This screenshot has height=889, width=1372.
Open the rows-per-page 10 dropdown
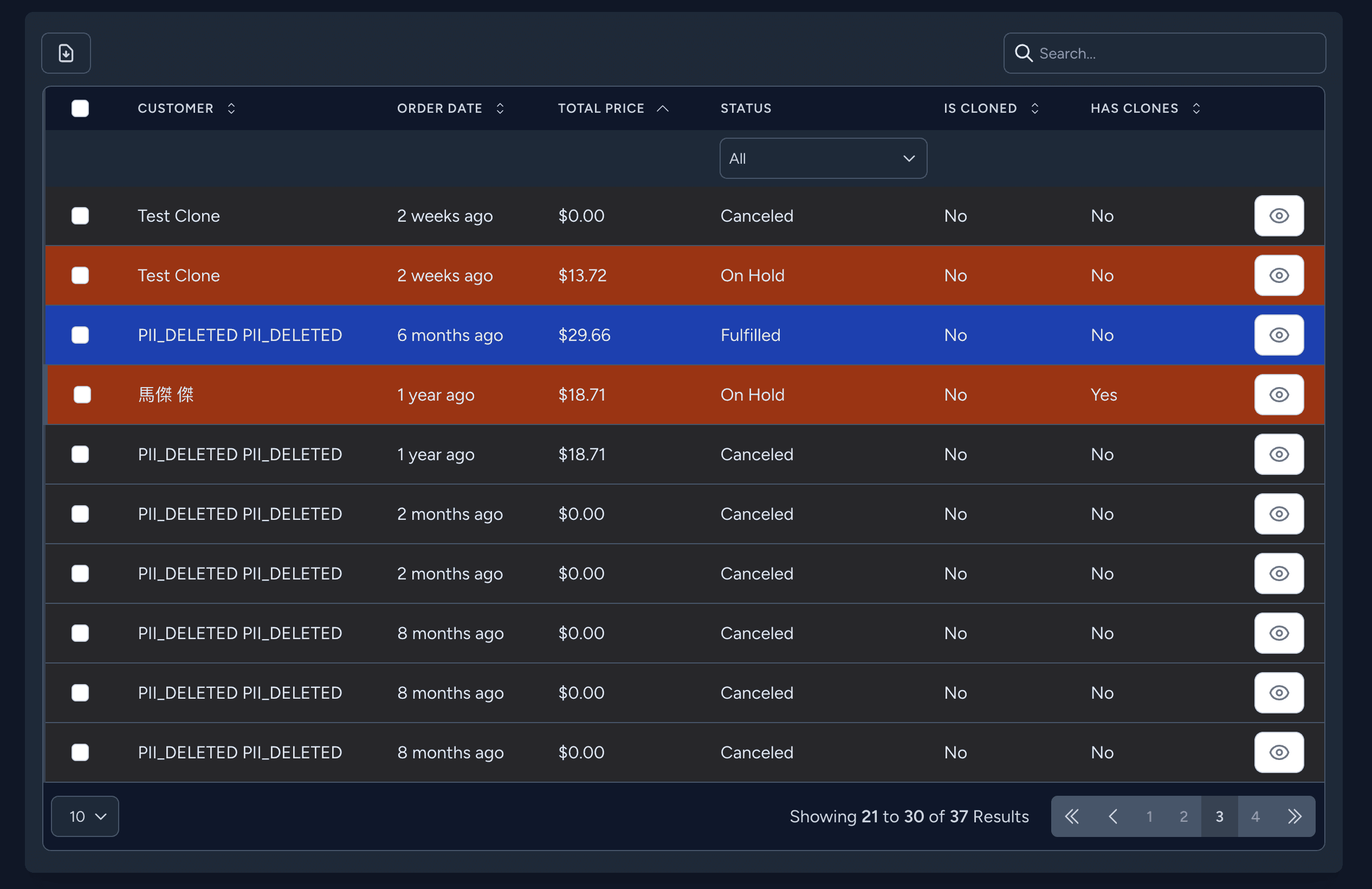[x=84, y=816]
